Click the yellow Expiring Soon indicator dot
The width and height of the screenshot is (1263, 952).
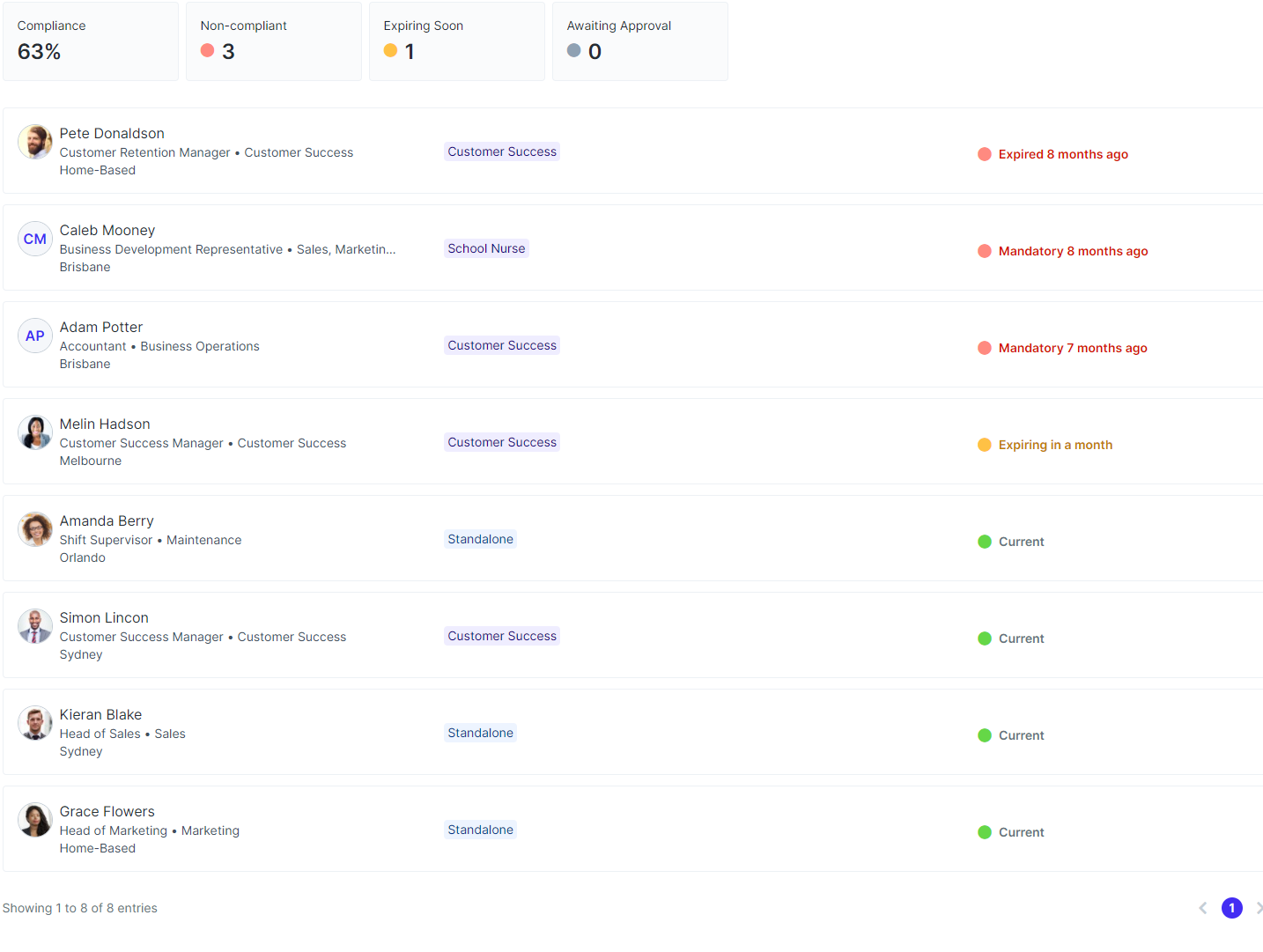pos(391,51)
